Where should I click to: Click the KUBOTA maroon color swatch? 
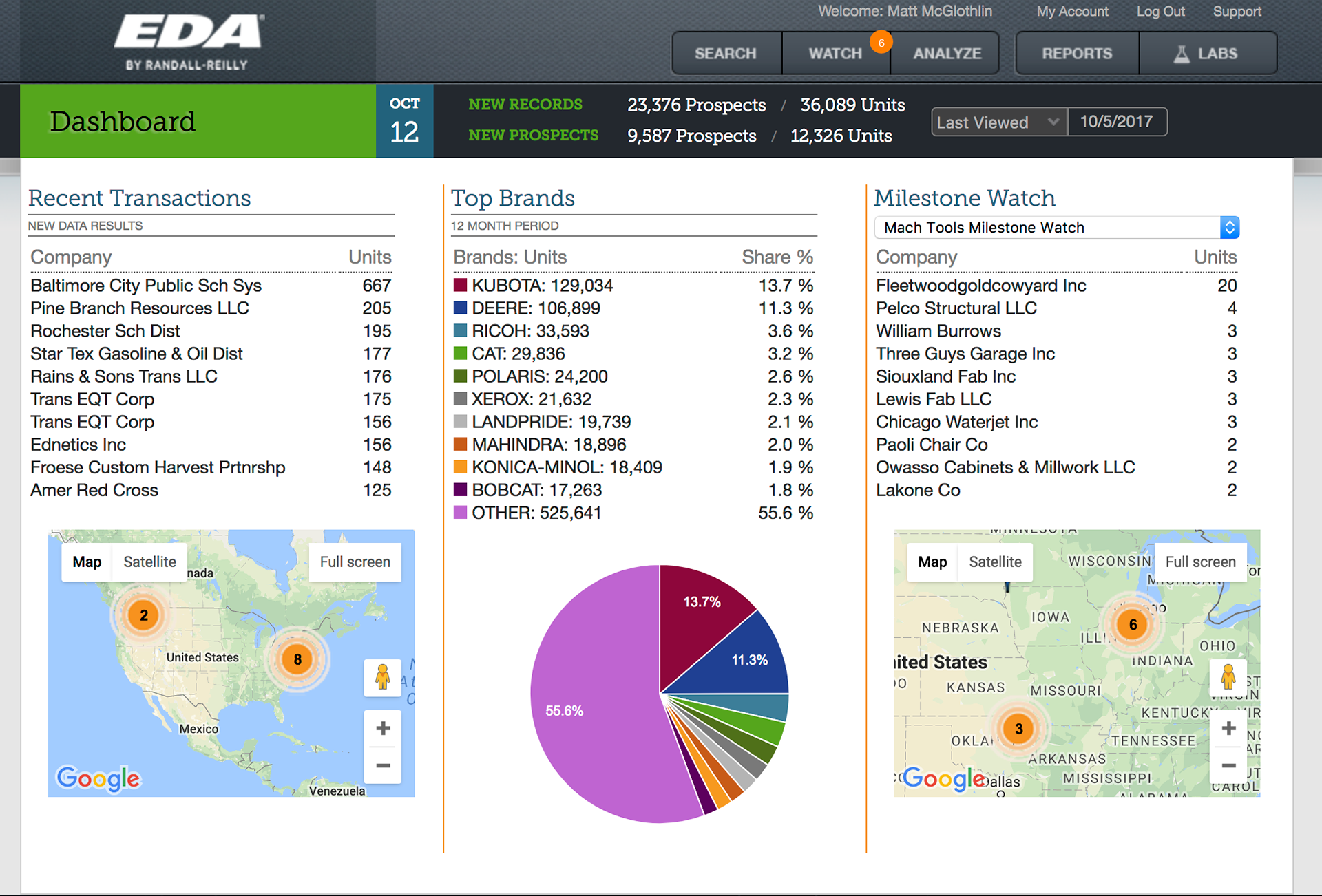pyautogui.click(x=460, y=285)
